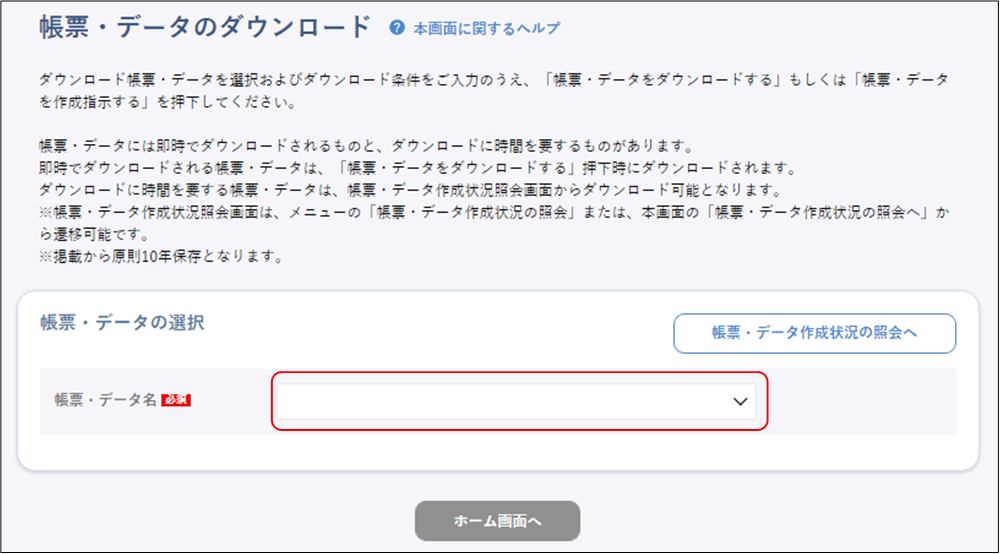1000x554 pixels.
Task: Click the 帳票・データのダウンロード page title
Action: pyautogui.click(x=205, y=27)
